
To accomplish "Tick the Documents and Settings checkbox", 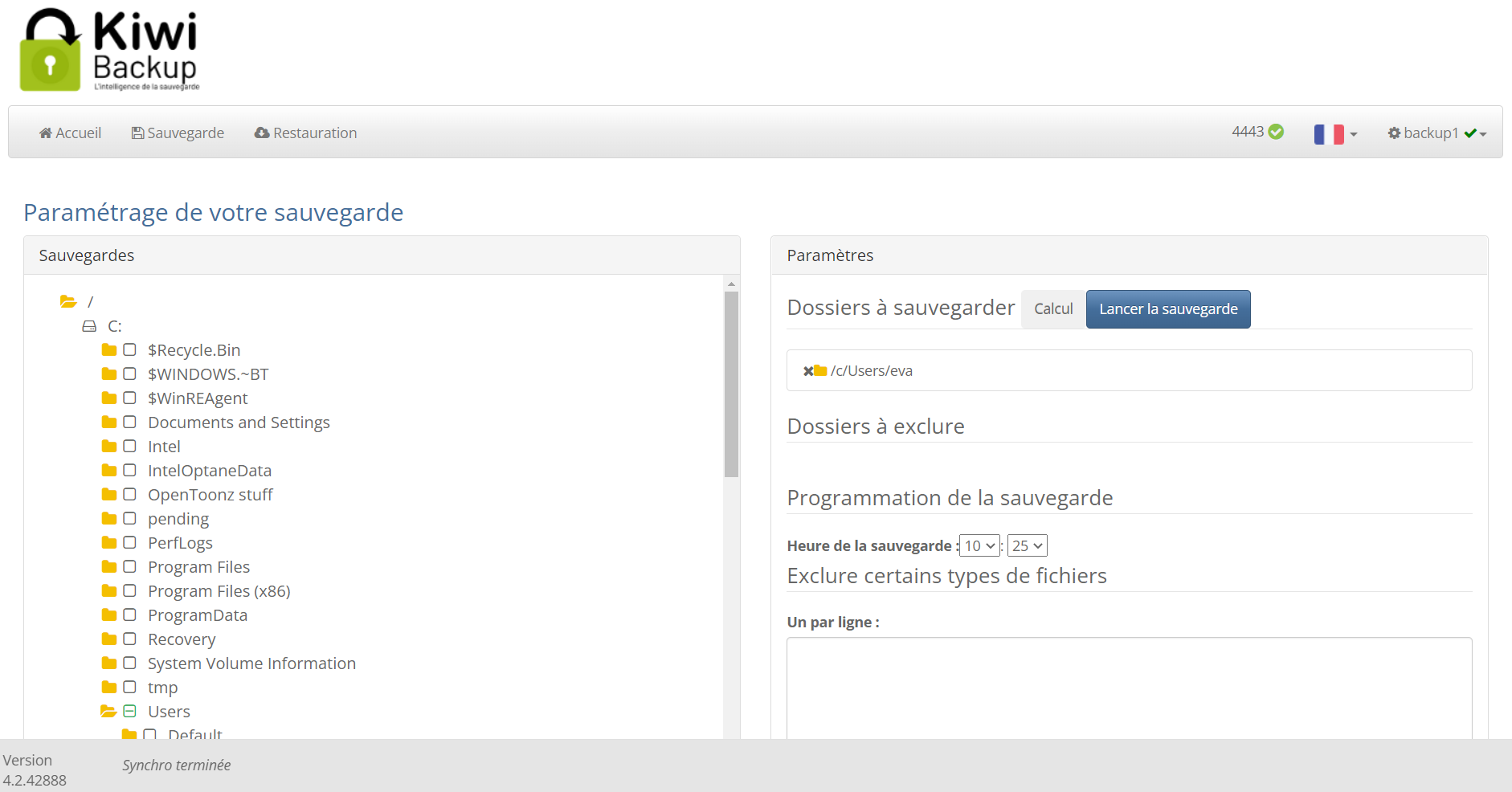I will [129, 423].
